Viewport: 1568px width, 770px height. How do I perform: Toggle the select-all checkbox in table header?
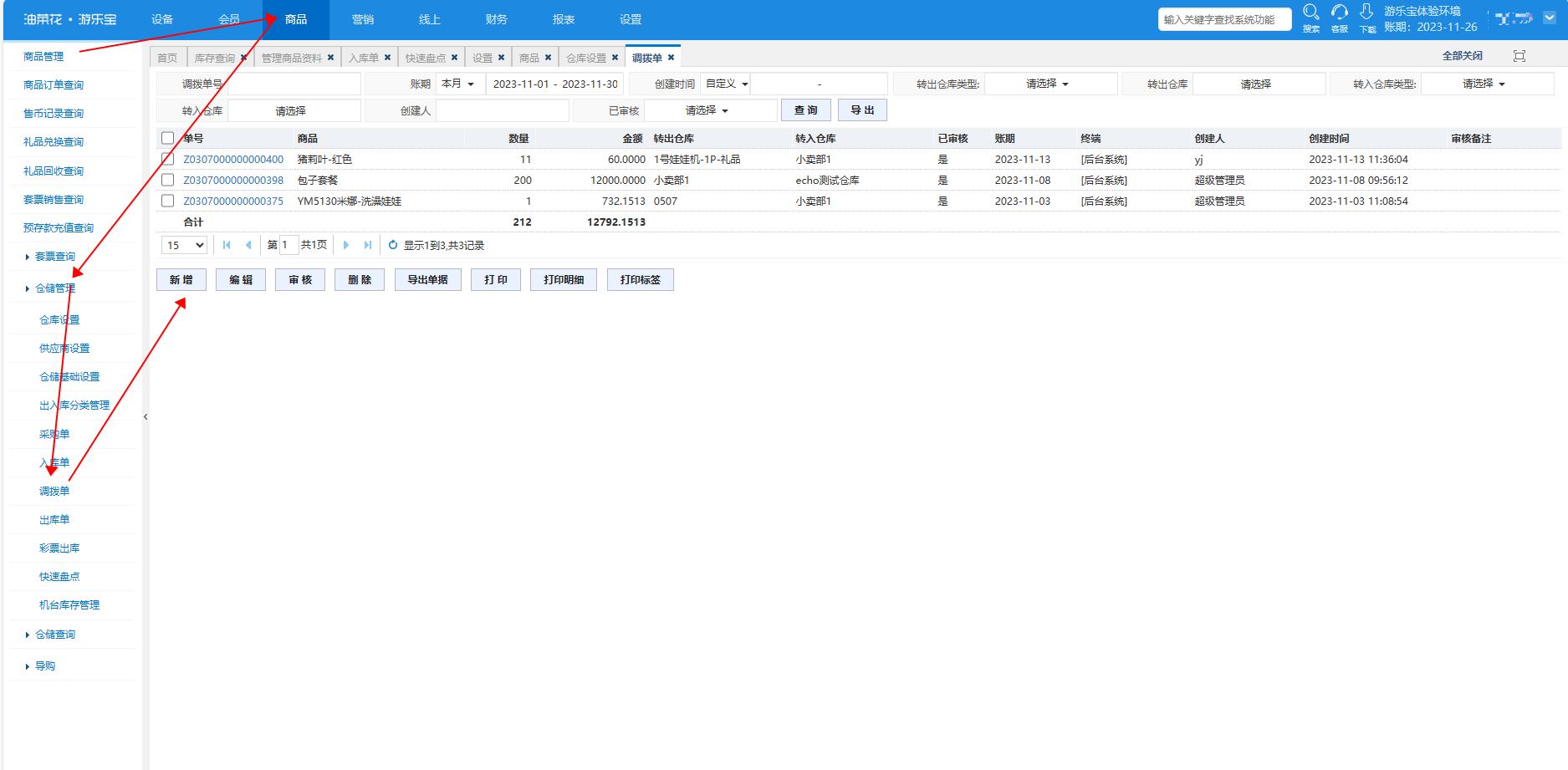coord(167,138)
